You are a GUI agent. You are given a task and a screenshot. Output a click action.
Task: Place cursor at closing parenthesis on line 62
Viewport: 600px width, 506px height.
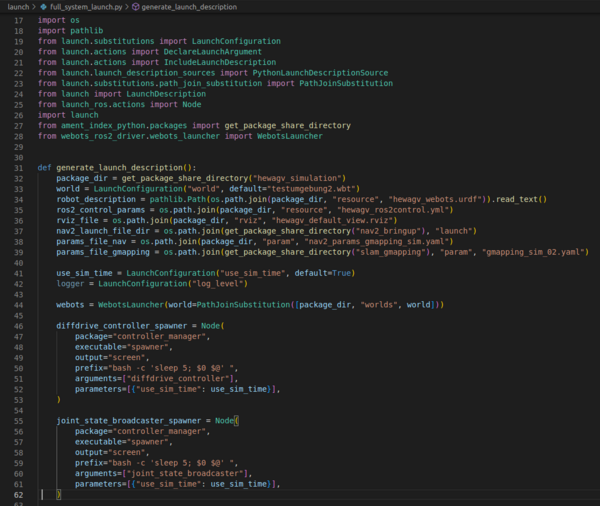[x=59, y=495]
